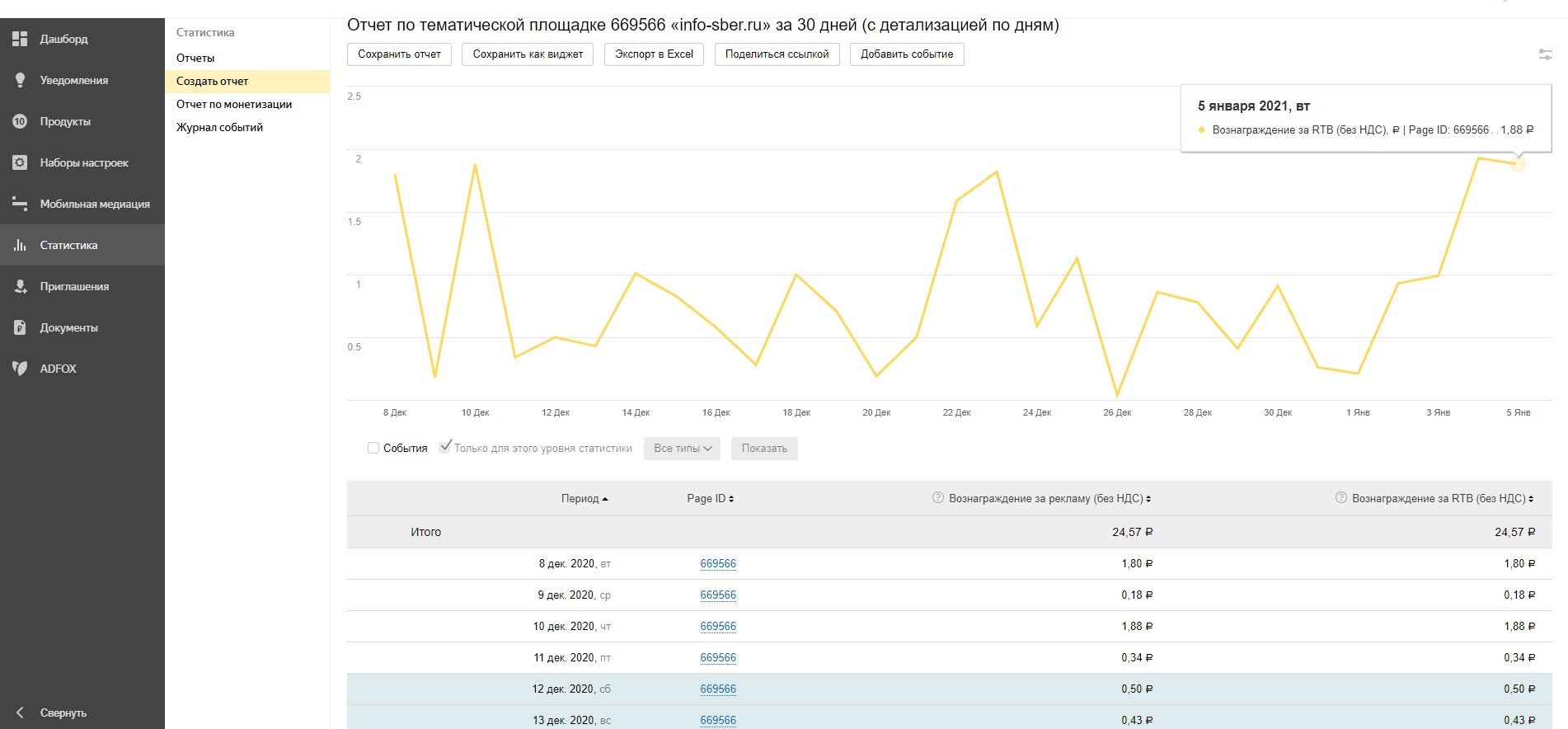The height and width of the screenshot is (729, 1568).
Task: Sort table by Период column
Action: tap(584, 499)
